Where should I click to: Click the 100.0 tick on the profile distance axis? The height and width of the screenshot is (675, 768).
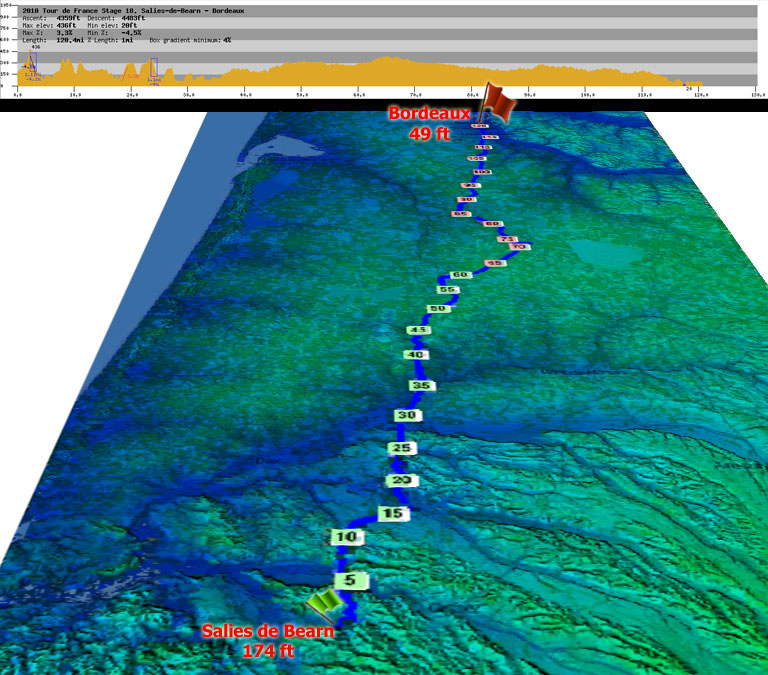coord(587,94)
